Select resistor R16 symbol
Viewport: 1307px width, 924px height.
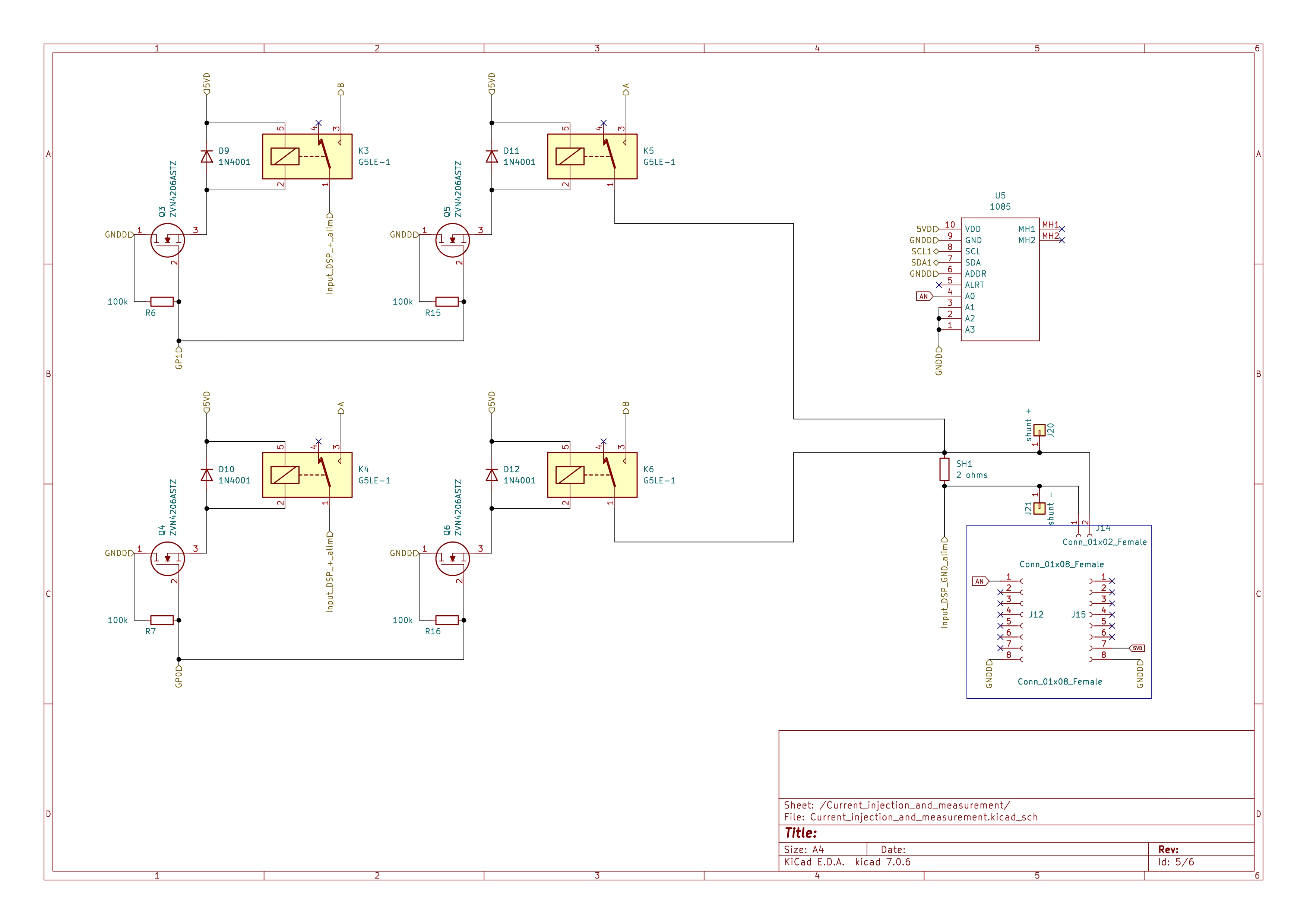tap(447, 620)
